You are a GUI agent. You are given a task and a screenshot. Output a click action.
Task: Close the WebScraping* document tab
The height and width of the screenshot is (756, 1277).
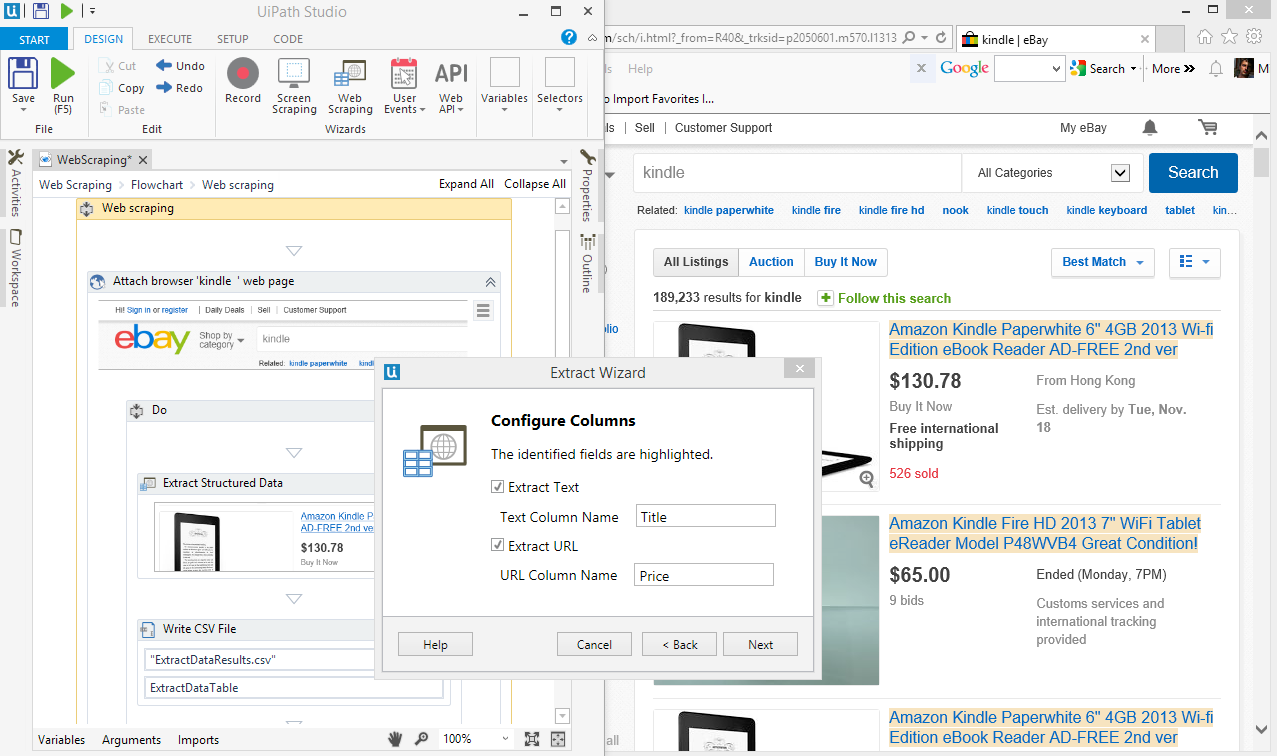click(x=143, y=160)
